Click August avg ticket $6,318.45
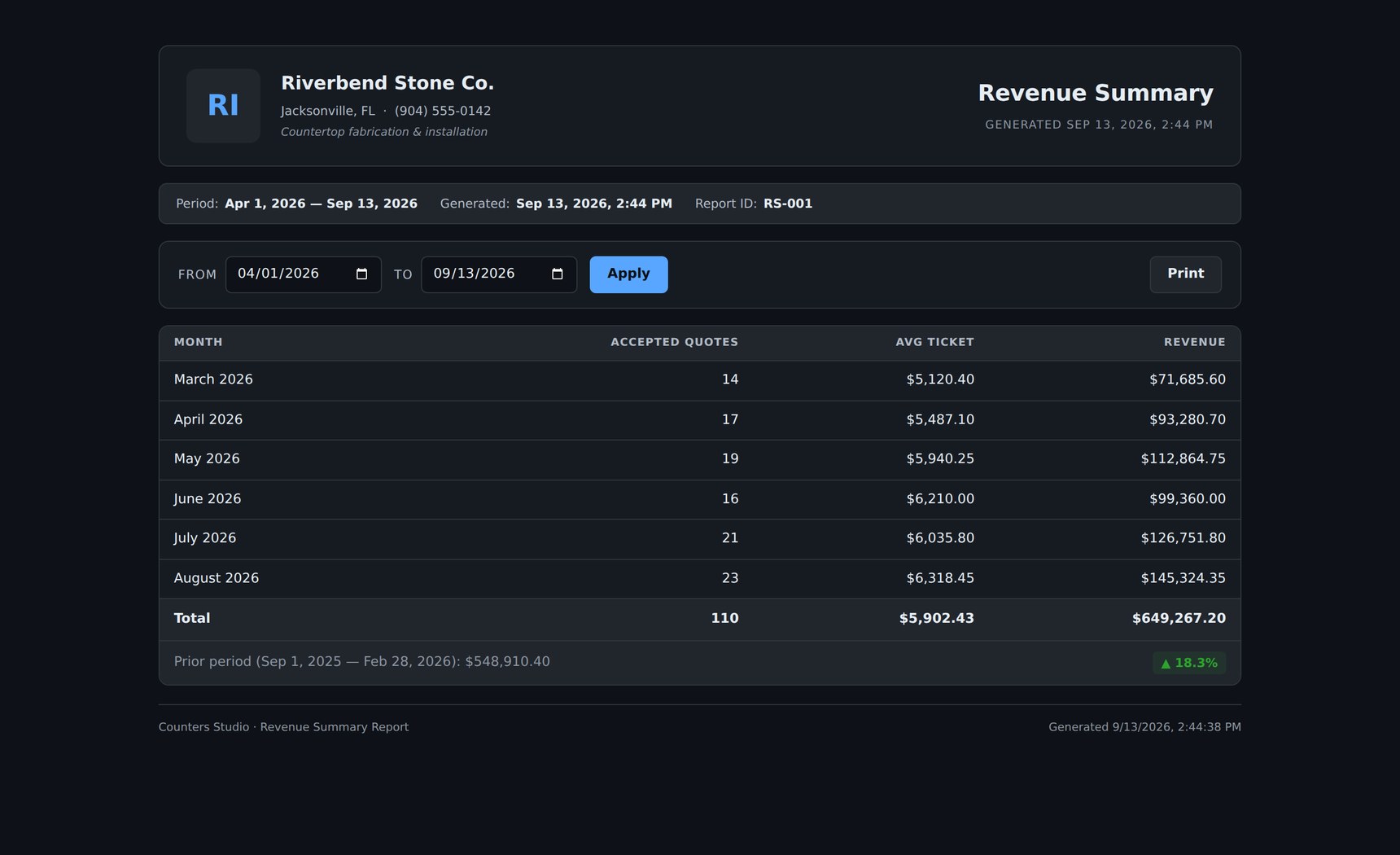 [x=940, y=578]
